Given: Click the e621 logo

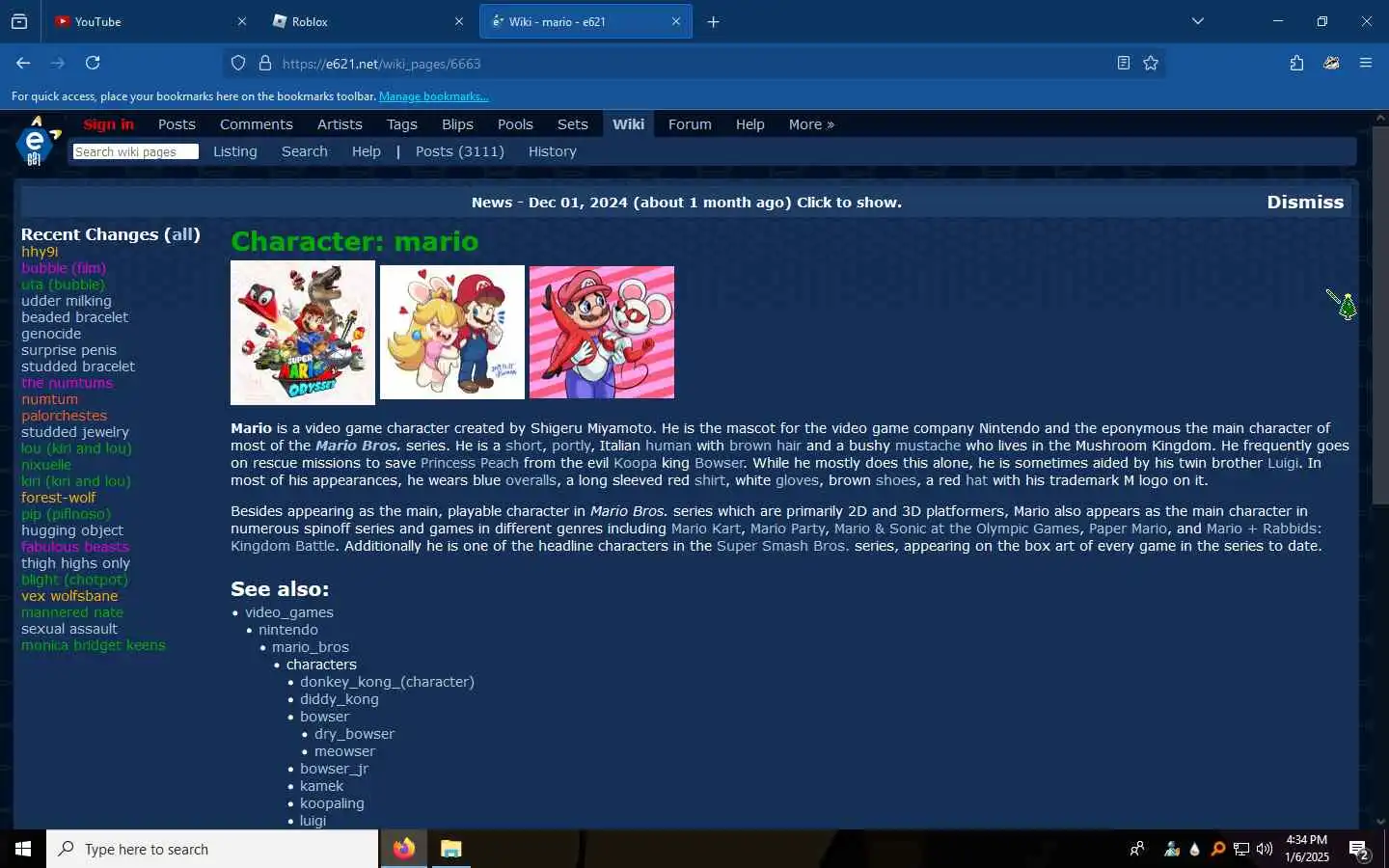Looking at the screenshot, I should (37, 142).
